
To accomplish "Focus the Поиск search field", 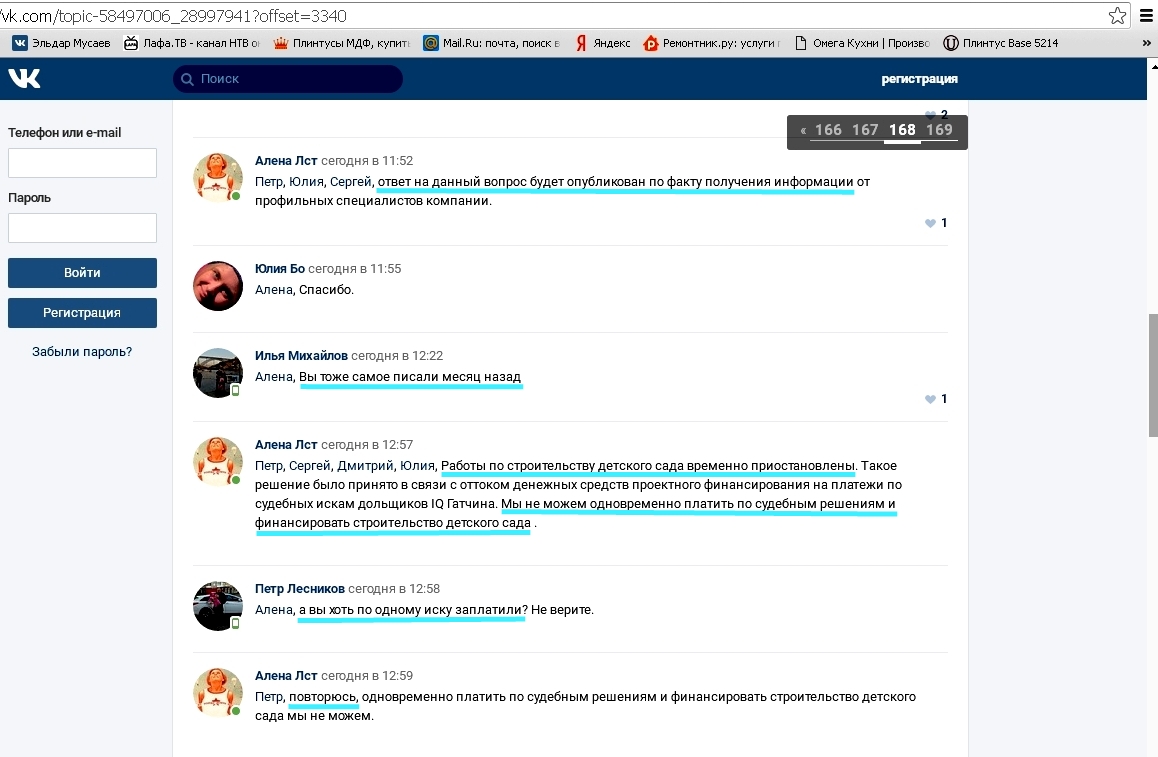I will [288, 79].
